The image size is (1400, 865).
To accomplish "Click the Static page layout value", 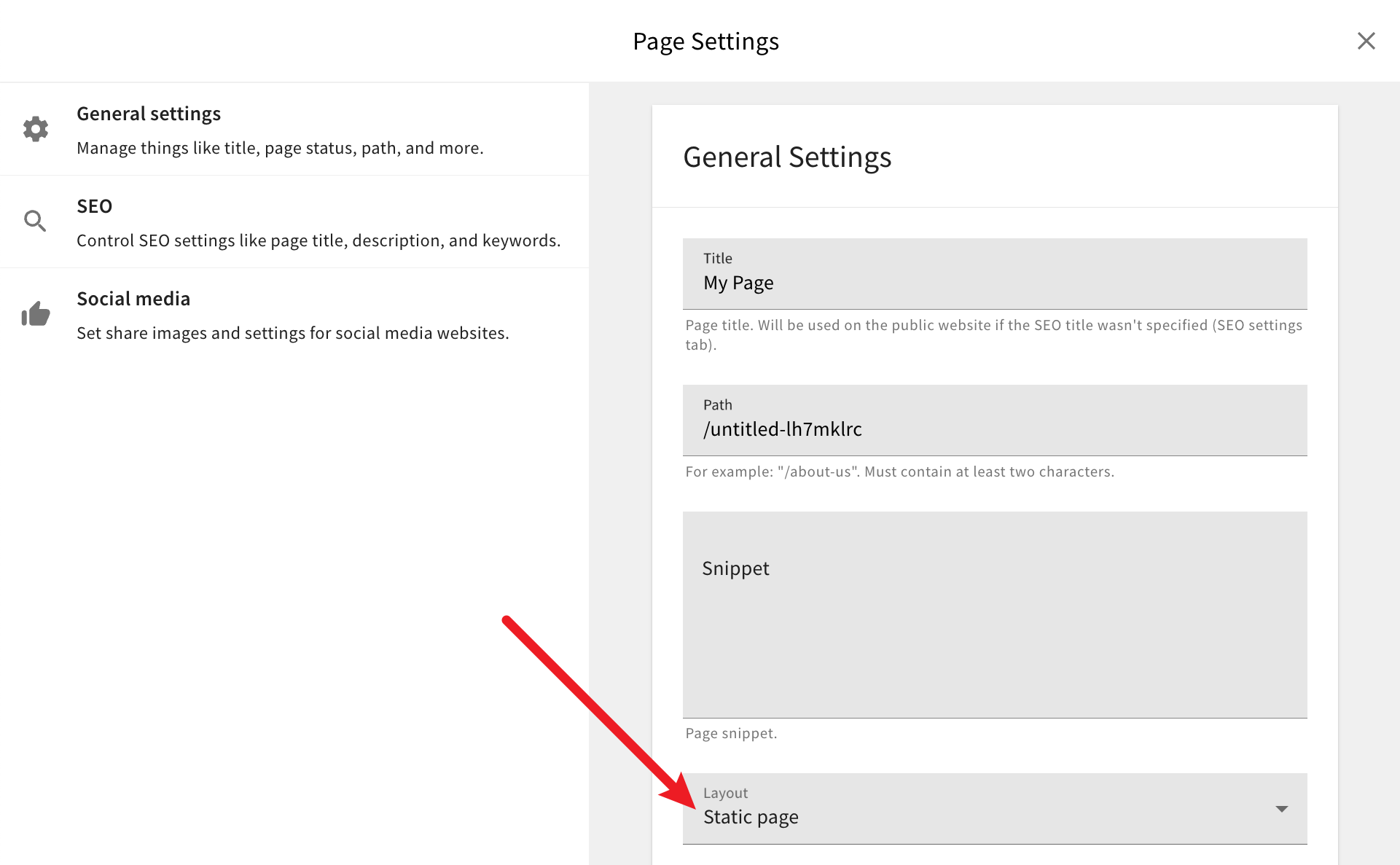I will tap(751, 817).
